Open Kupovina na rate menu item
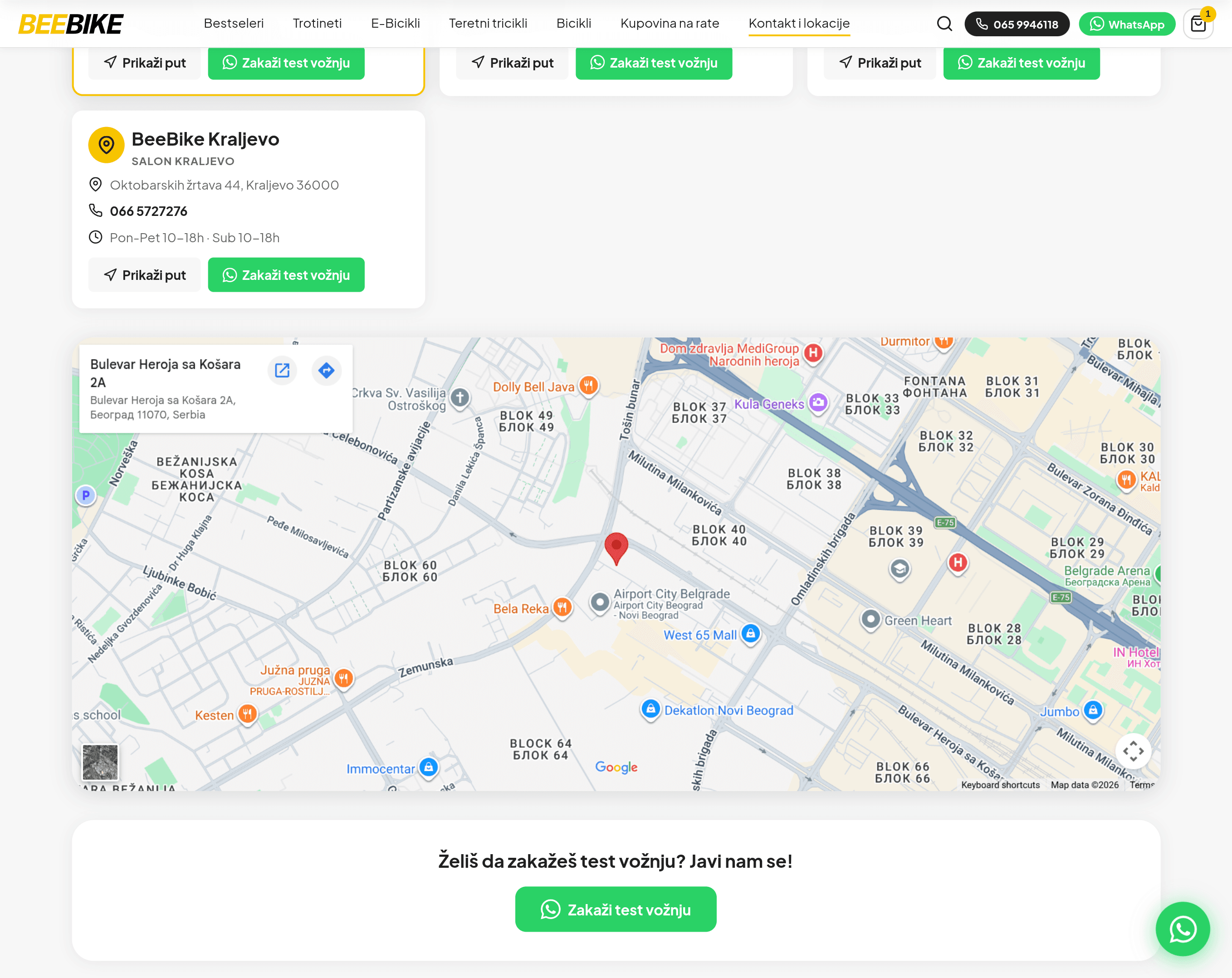This screenshot has height=978, width=1232. pos(670,24)
